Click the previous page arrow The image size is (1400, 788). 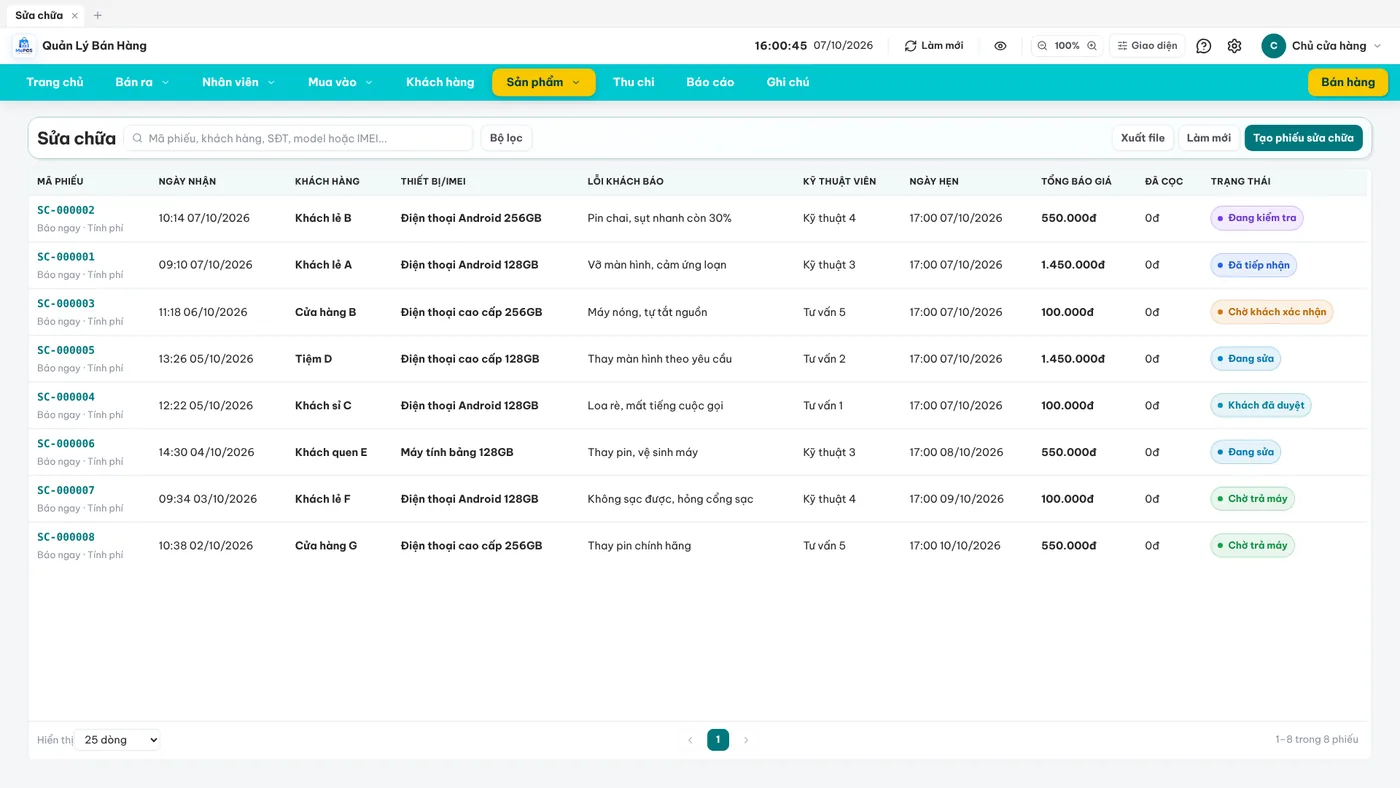click(x=690, y=740)
